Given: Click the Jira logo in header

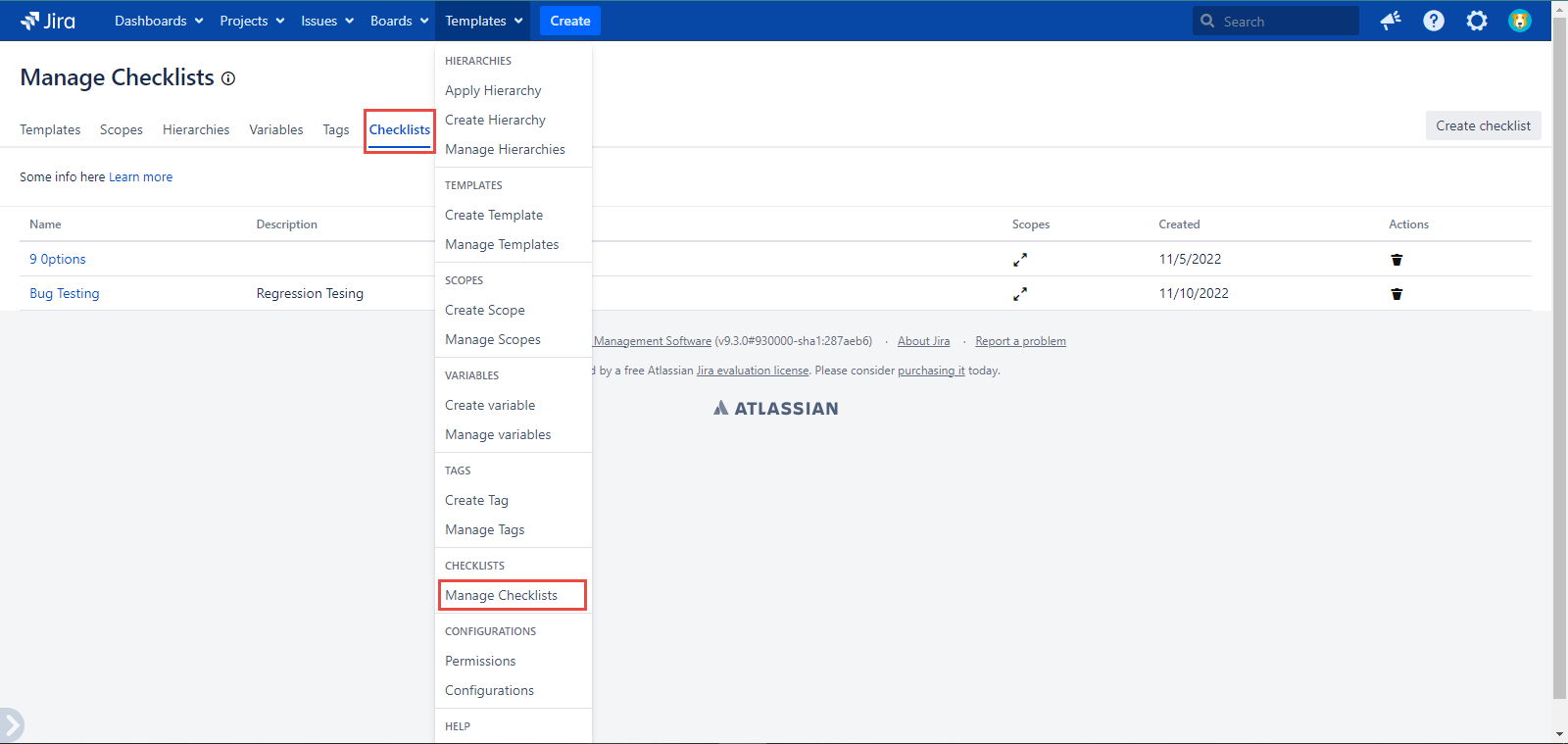Looking at the screenshot, I should [48, 21].
